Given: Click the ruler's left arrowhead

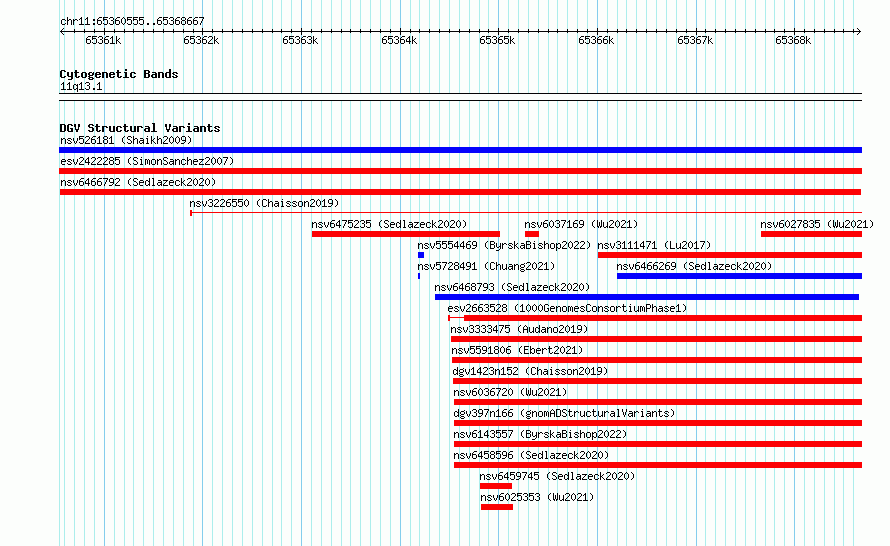Looking at the screenshot, I should click(x=62, y=32).
